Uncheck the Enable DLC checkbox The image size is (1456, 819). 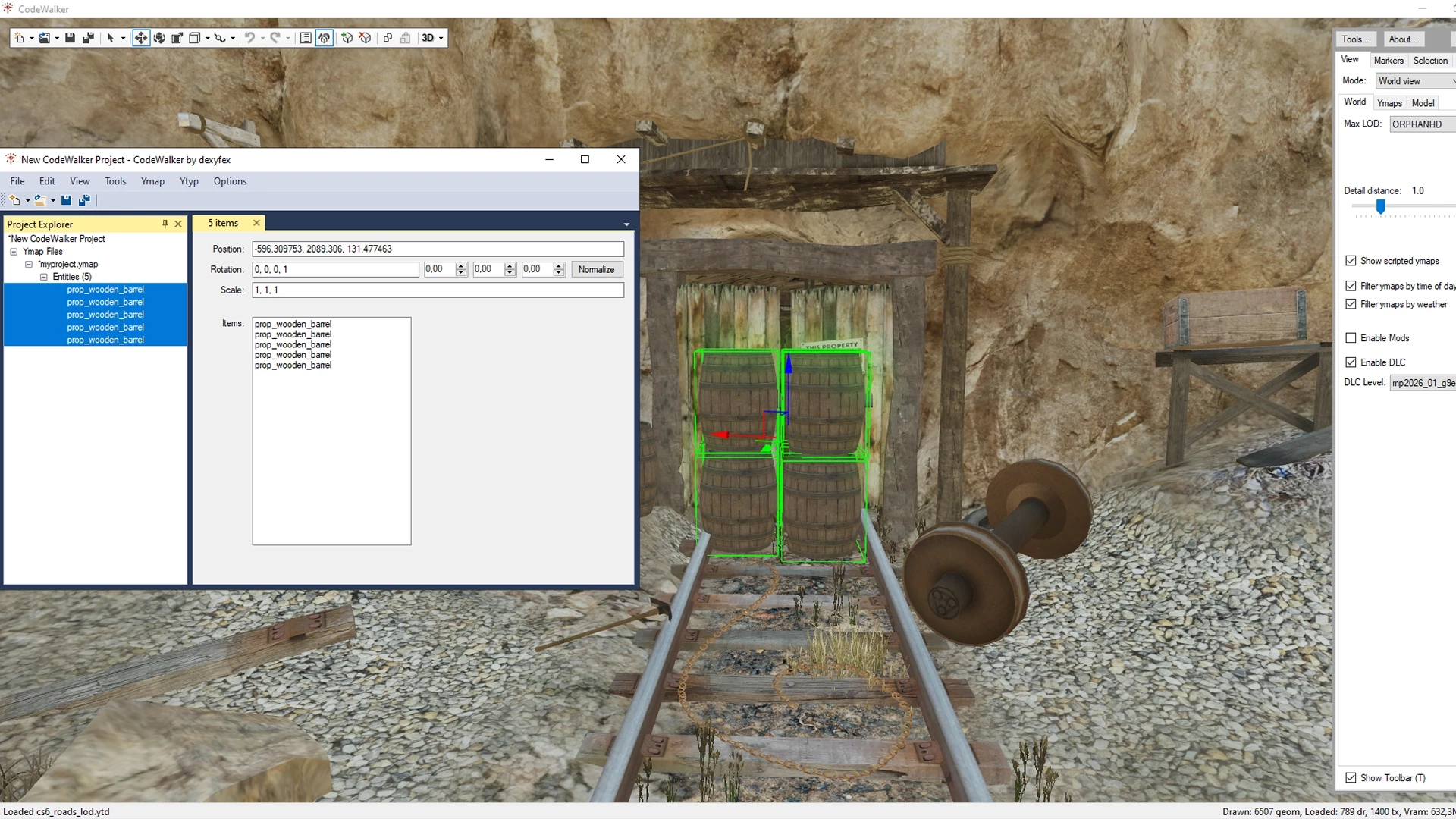tap(1351, 362)
